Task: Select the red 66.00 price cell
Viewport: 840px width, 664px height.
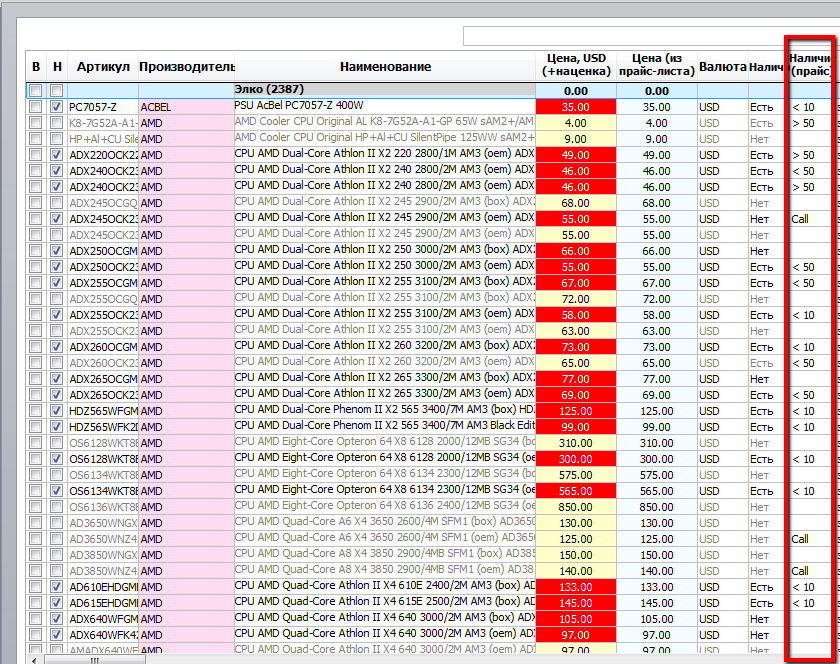Action: pyautogui.click(x=576, y=251)
